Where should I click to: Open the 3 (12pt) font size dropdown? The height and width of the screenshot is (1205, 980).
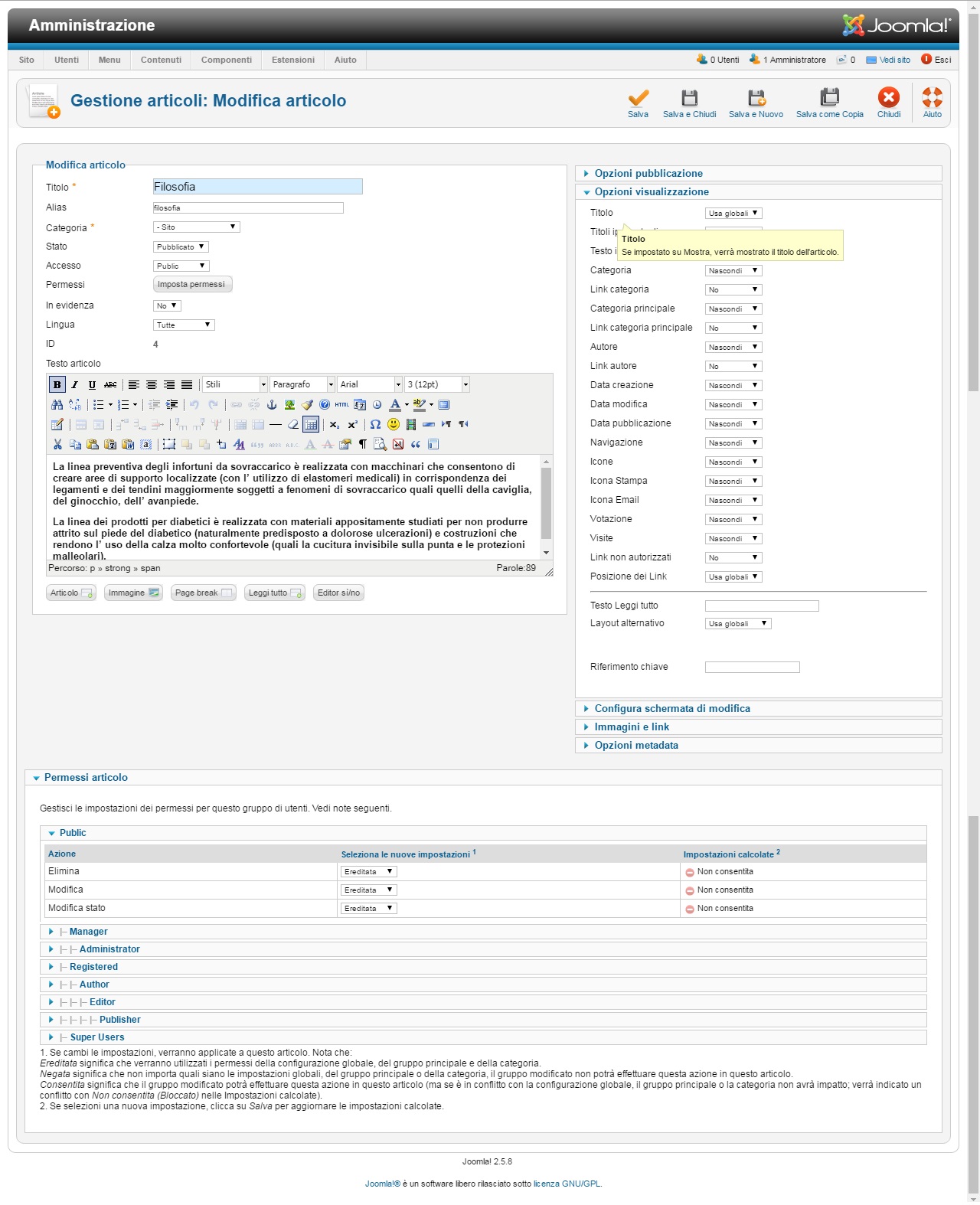[437, 384]
